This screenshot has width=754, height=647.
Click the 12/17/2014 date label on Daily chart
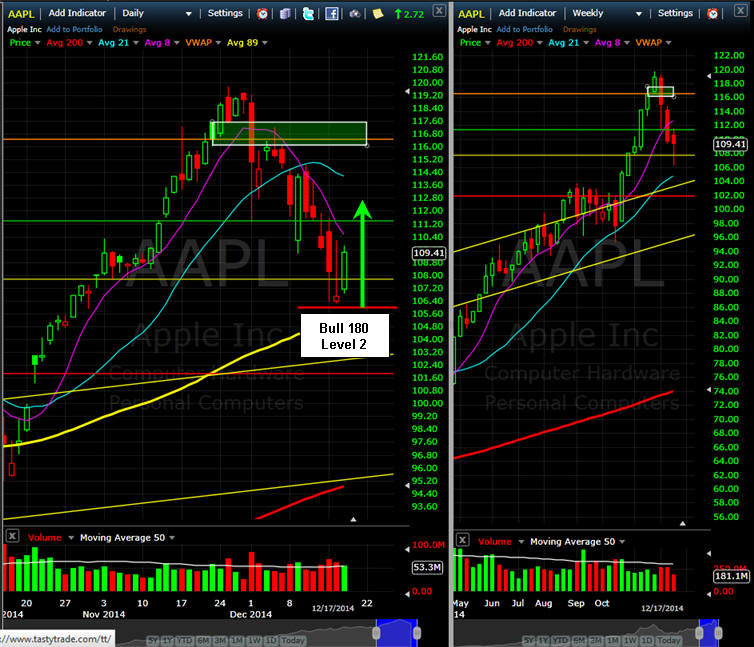[333, 608]
